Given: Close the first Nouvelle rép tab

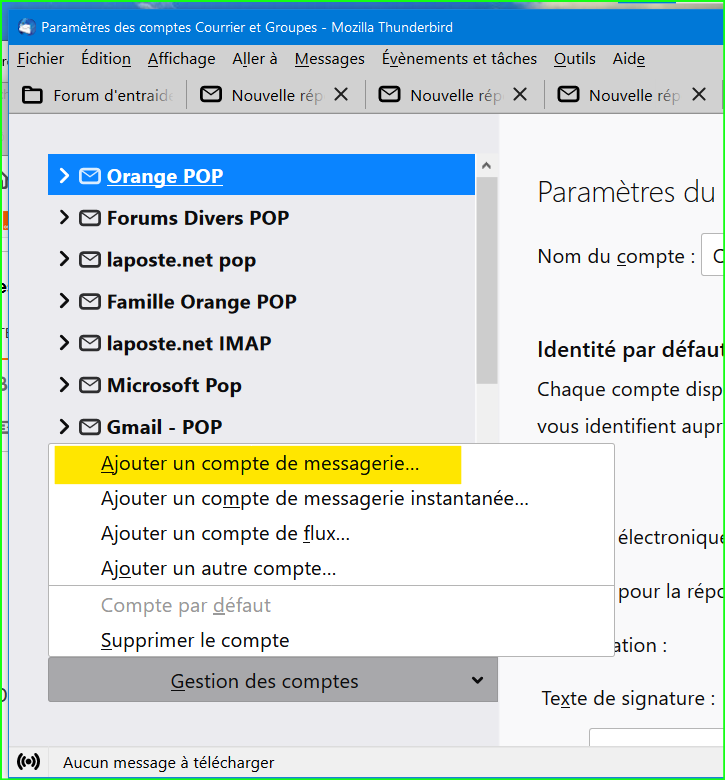Looking at the screenshot, I should pyautogui.click(x=341, y=95).
